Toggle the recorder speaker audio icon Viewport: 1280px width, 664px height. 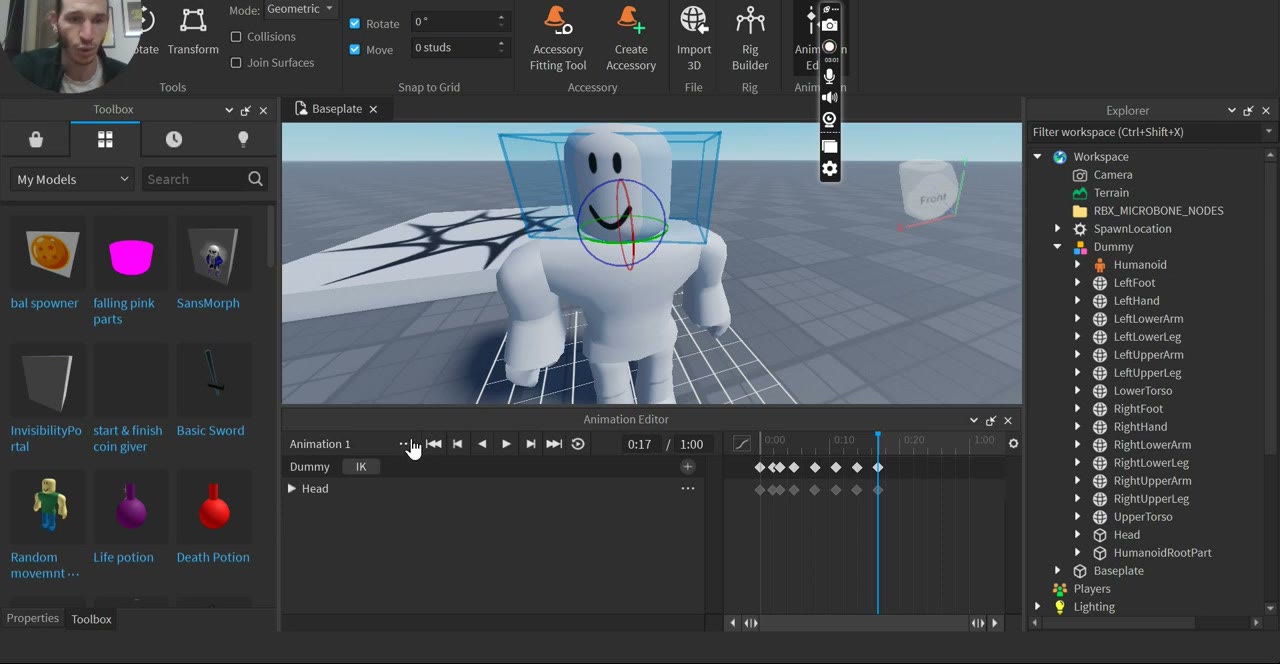(829, 98)
